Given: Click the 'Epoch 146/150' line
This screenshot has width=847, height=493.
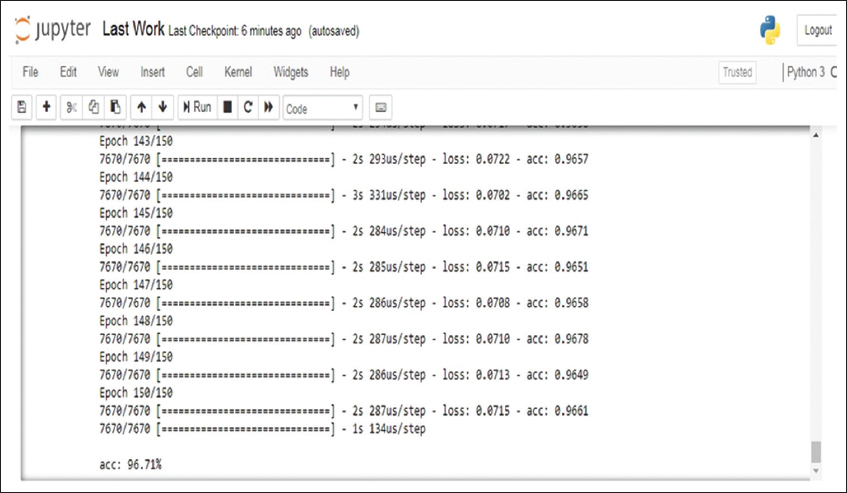Looking at the screenshot, I should pyautogui.click(x=136, y=249).
